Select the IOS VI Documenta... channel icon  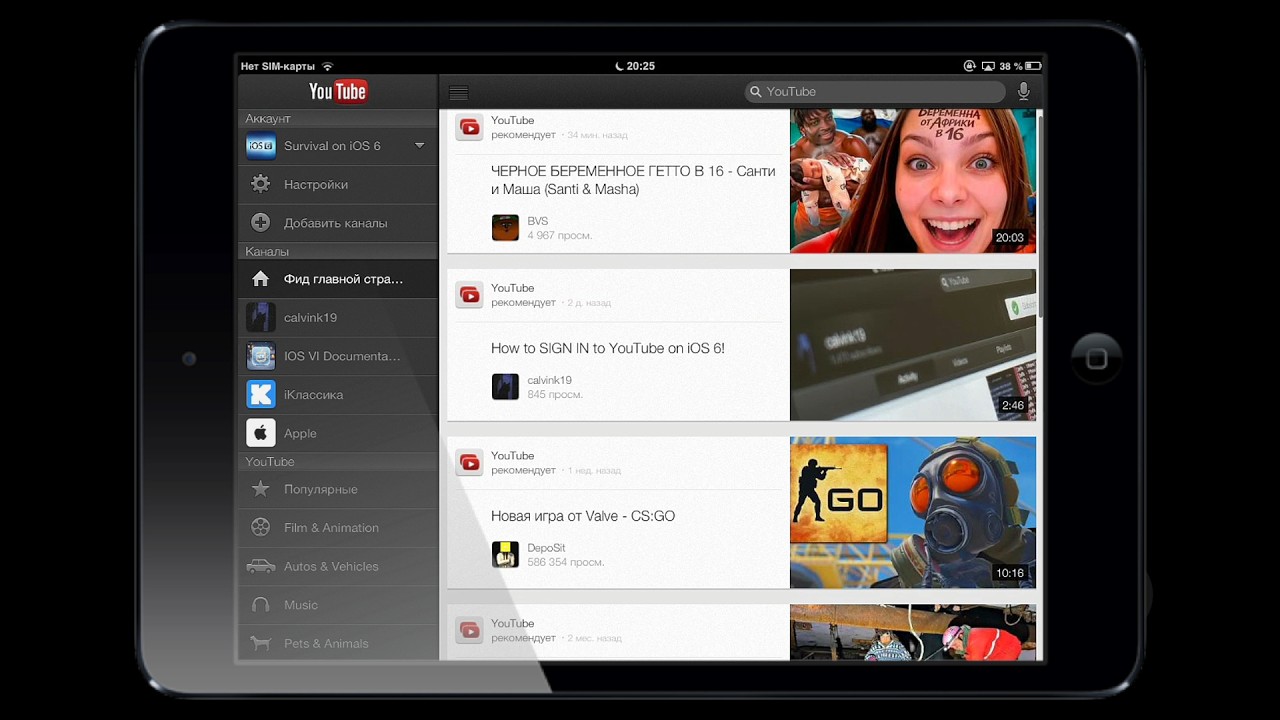click(x=260, y=356)
